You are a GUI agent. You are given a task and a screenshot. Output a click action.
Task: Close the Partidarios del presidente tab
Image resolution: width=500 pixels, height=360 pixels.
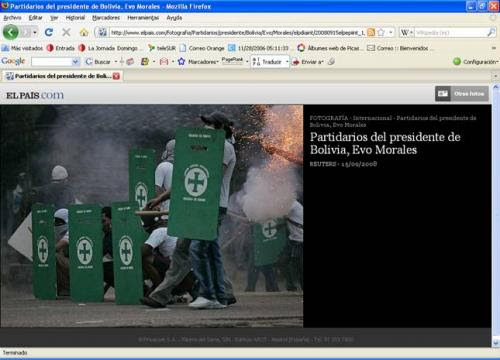click(116, 76)
